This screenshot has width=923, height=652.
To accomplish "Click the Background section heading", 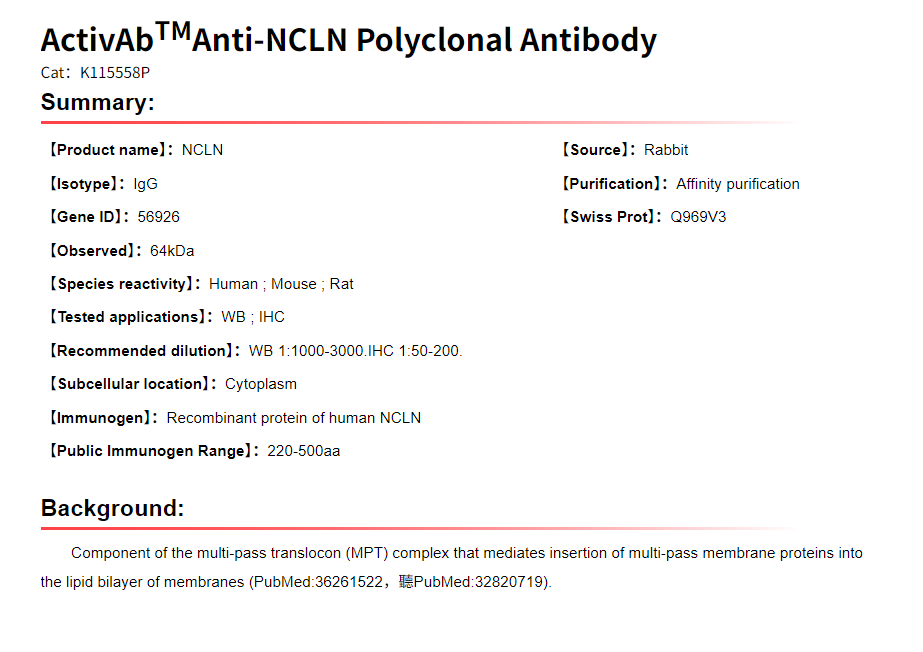I will (x=112, y=508).
